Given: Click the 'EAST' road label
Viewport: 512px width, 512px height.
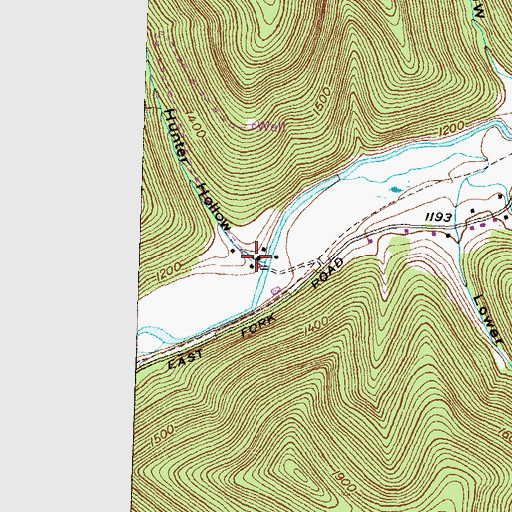Looking at the screenshot, I should point(185,359).
